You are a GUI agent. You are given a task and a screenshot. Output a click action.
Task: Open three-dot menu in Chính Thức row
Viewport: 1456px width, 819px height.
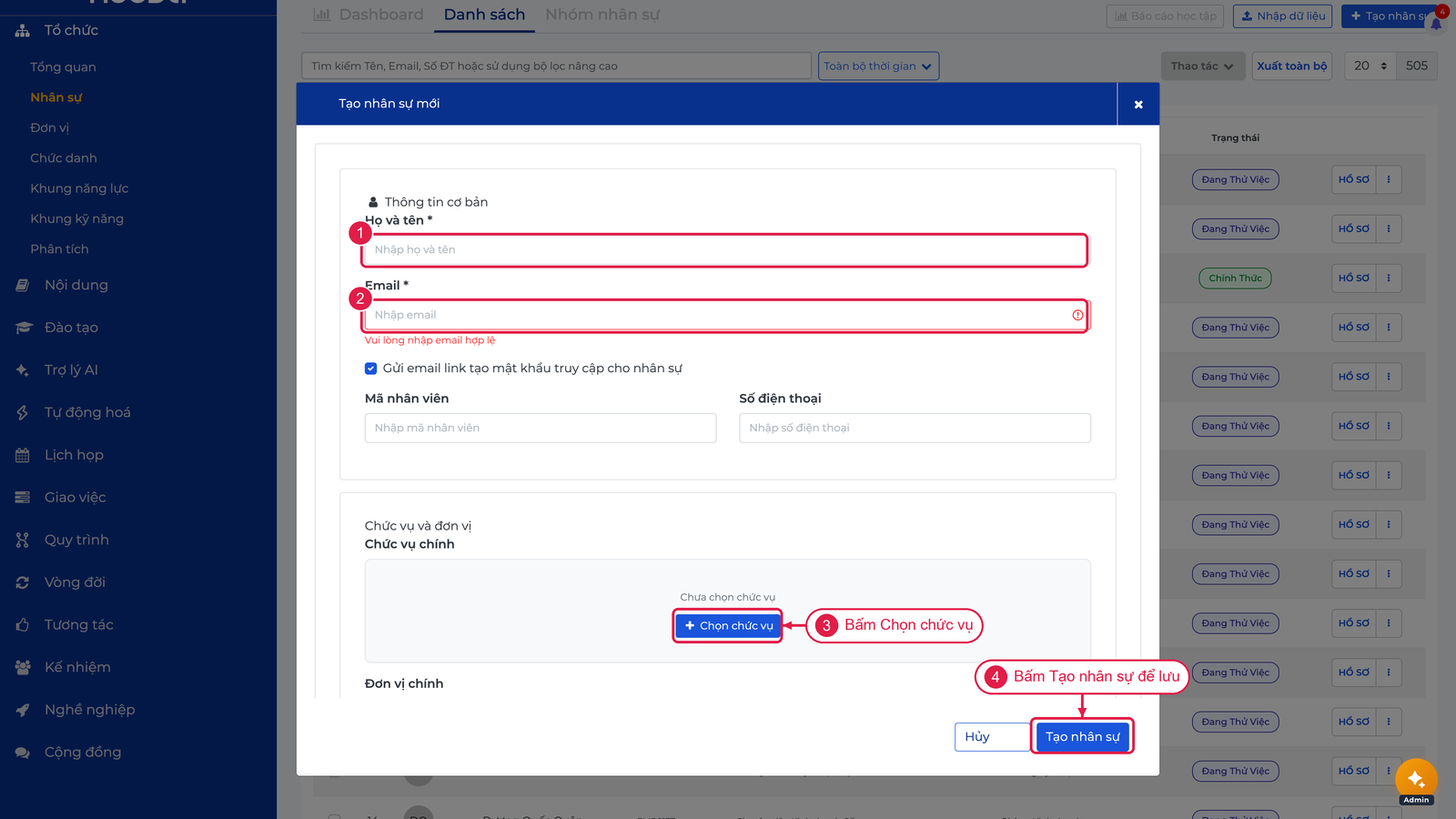(1389, 278)
